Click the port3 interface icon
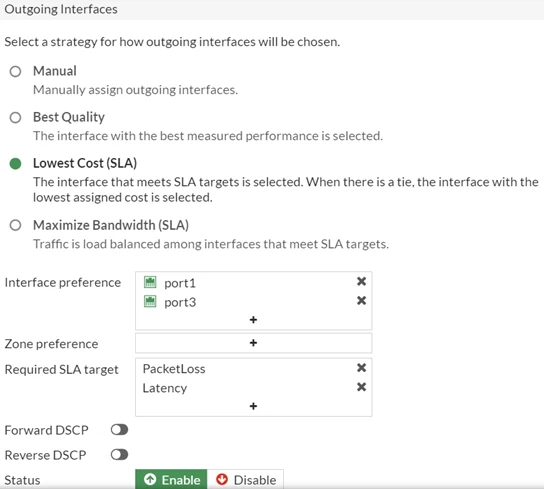544x489 pixels. [x=150, y=301]
